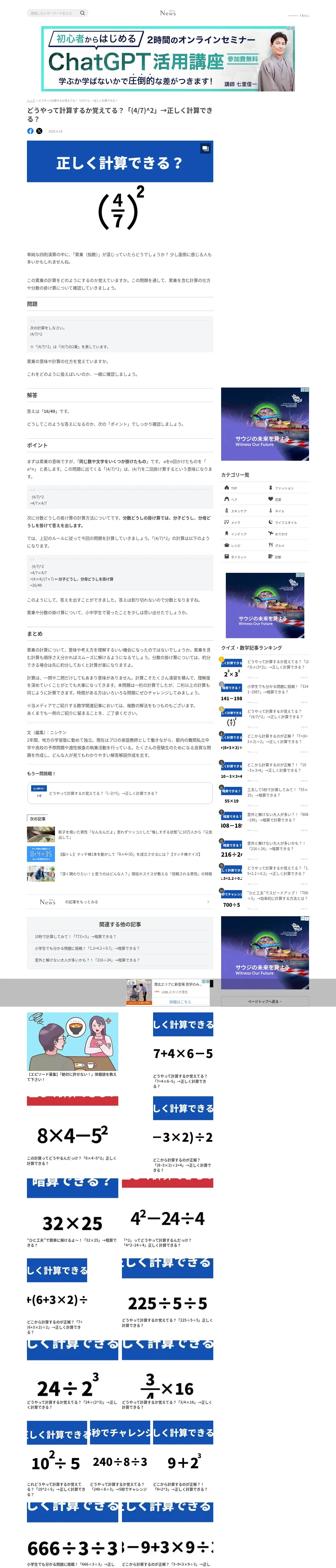Open the matchstick 8×4=35 quiz article
Viewport: 336px width, 1568px height.
(120, 854)
